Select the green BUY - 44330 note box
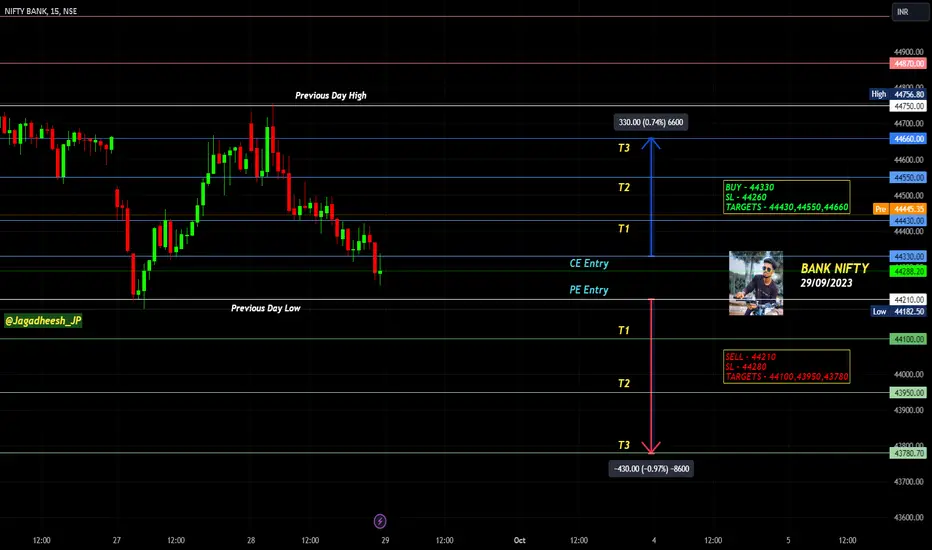The height and width of the screenshot is (550, 932). tap(786, 197)
